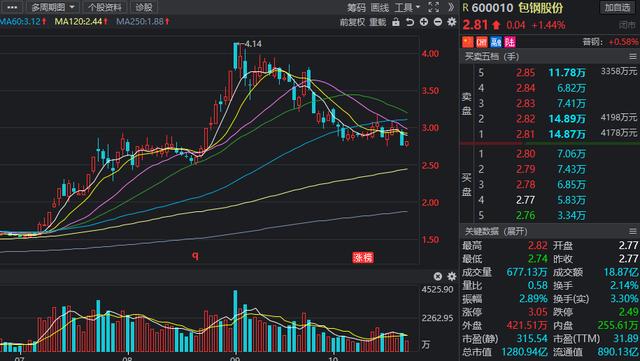Screen dimensions: 640x361
Task: Open the 个股资料 tab
Action: click(105, 7)
